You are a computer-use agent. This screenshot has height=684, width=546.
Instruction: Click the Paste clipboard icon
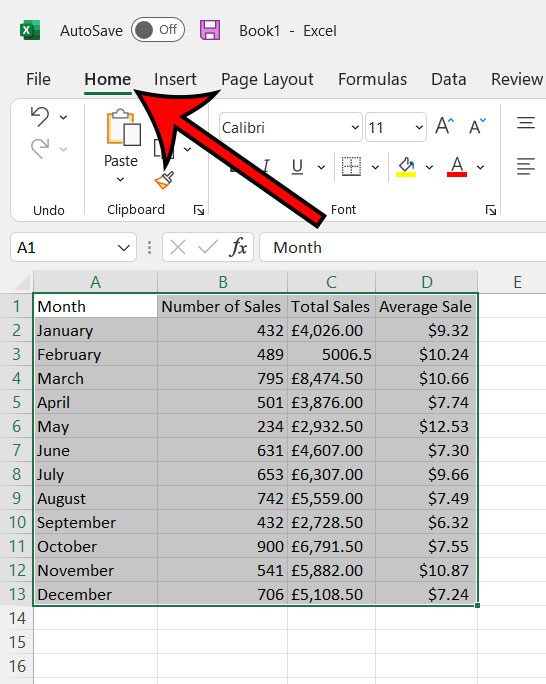coord(123,127)
